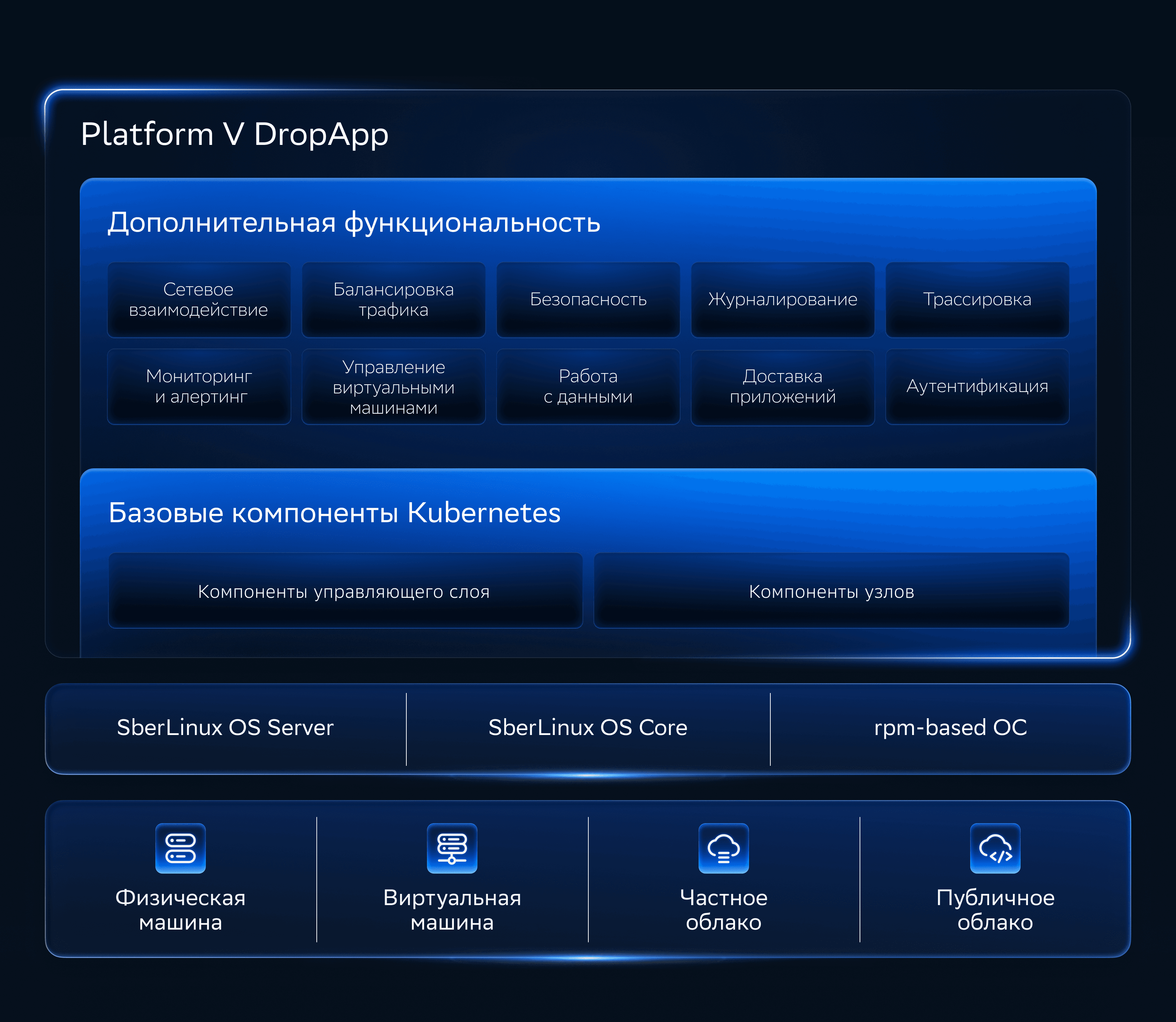Click the Физическая машина server icon
Image resolution: width=1176 pixels, height=1022 pixels.
(180, 848)
